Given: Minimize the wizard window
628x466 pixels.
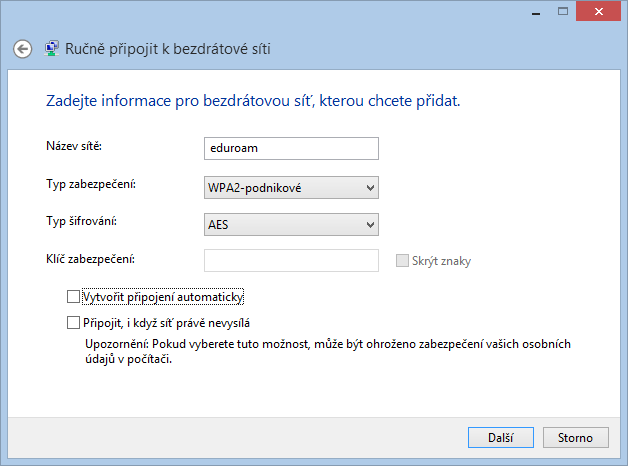Looking at the screenshot, I should coord(536,12).
